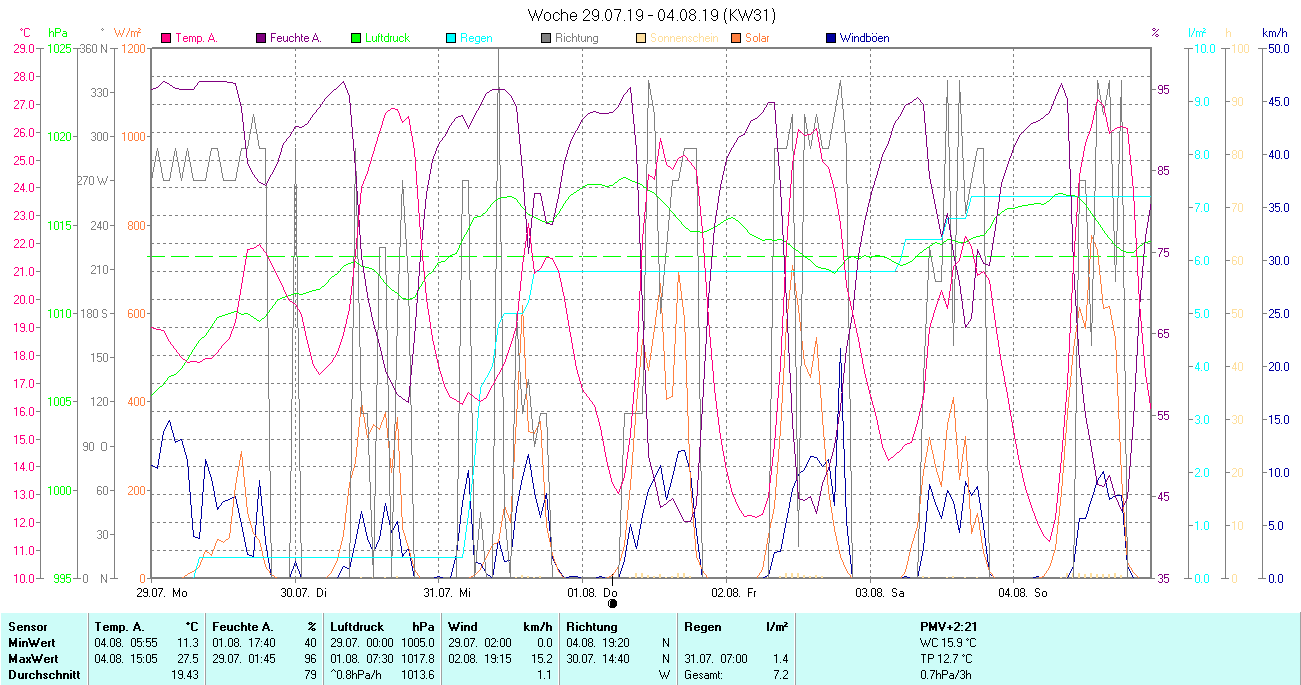Select the chart title 'Woche 29.07.19 - 04.08.19 (KW31)'
The width and height of the screenshot is (1301, 685).
pyautogui.click(x=651, y=15)
